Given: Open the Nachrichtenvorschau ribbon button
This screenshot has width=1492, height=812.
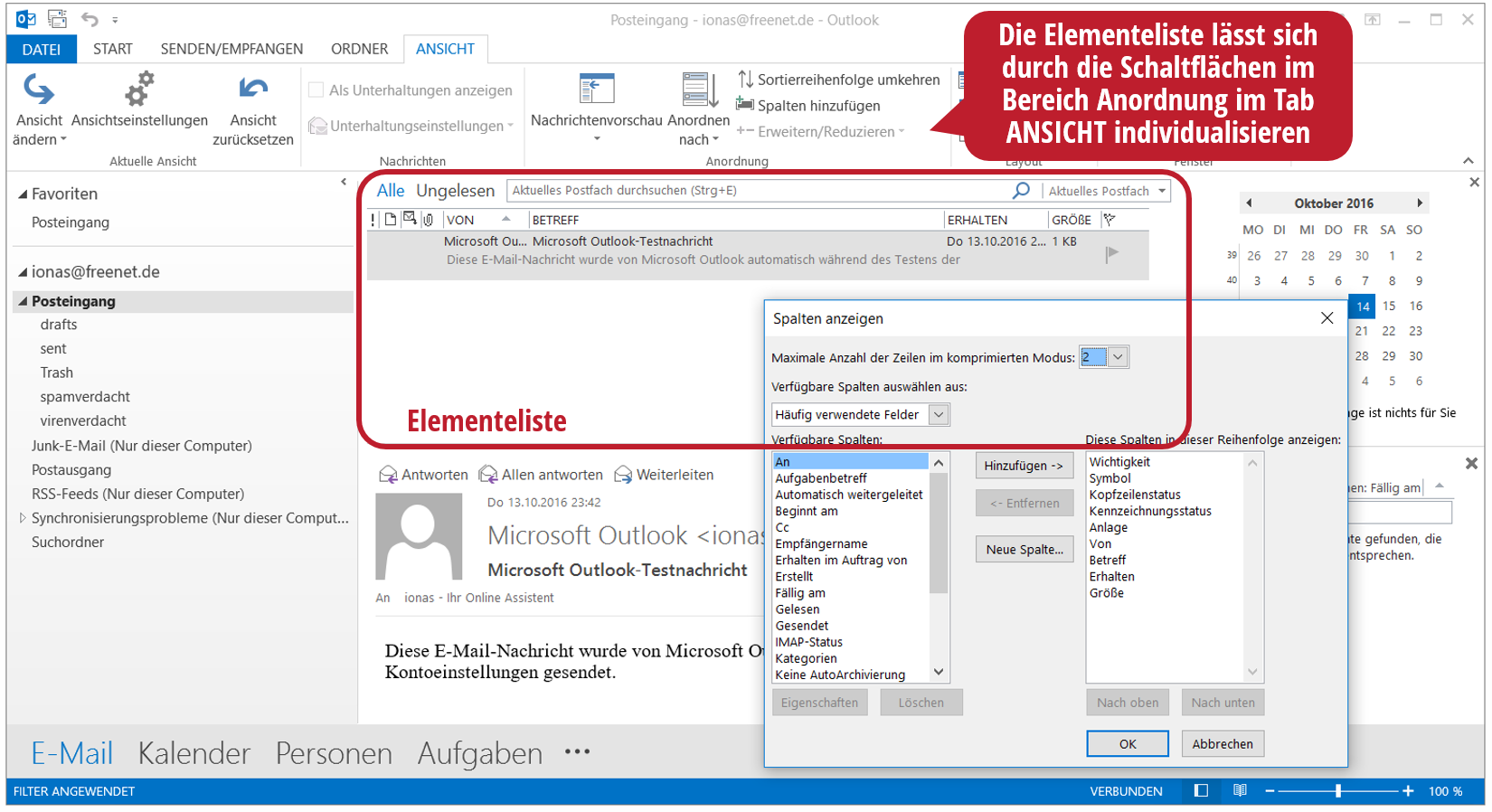Looking at the screenshot, I should pyautogui.click(x=597, y=109).
